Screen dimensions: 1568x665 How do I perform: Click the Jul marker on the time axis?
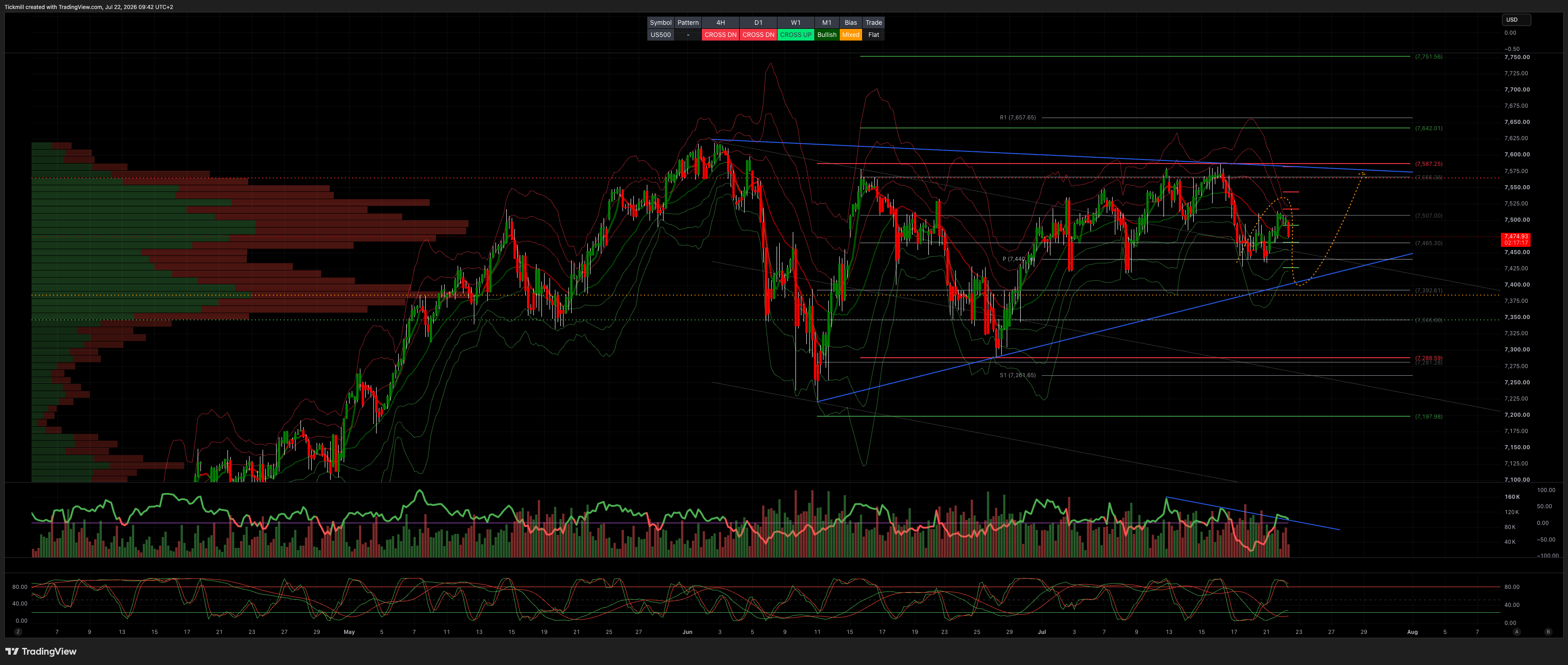[x=1041, y=632]
